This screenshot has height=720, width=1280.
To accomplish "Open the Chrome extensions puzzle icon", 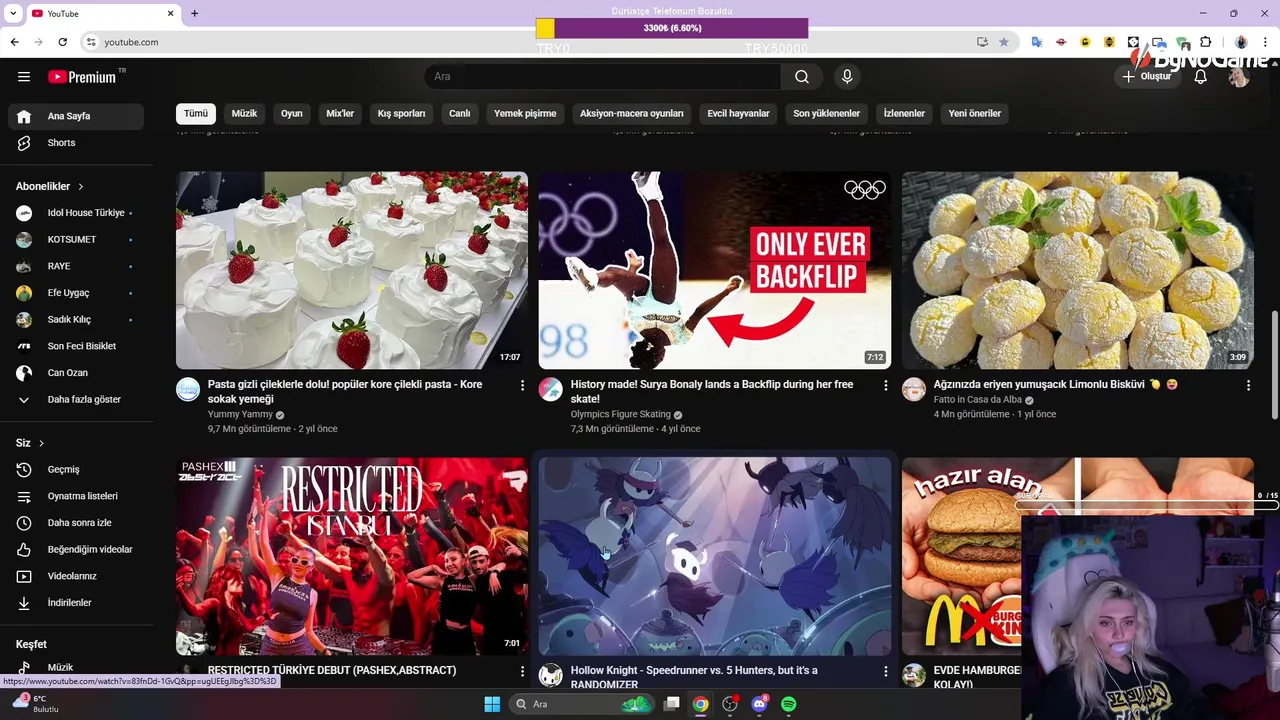I will (1205, 42).
